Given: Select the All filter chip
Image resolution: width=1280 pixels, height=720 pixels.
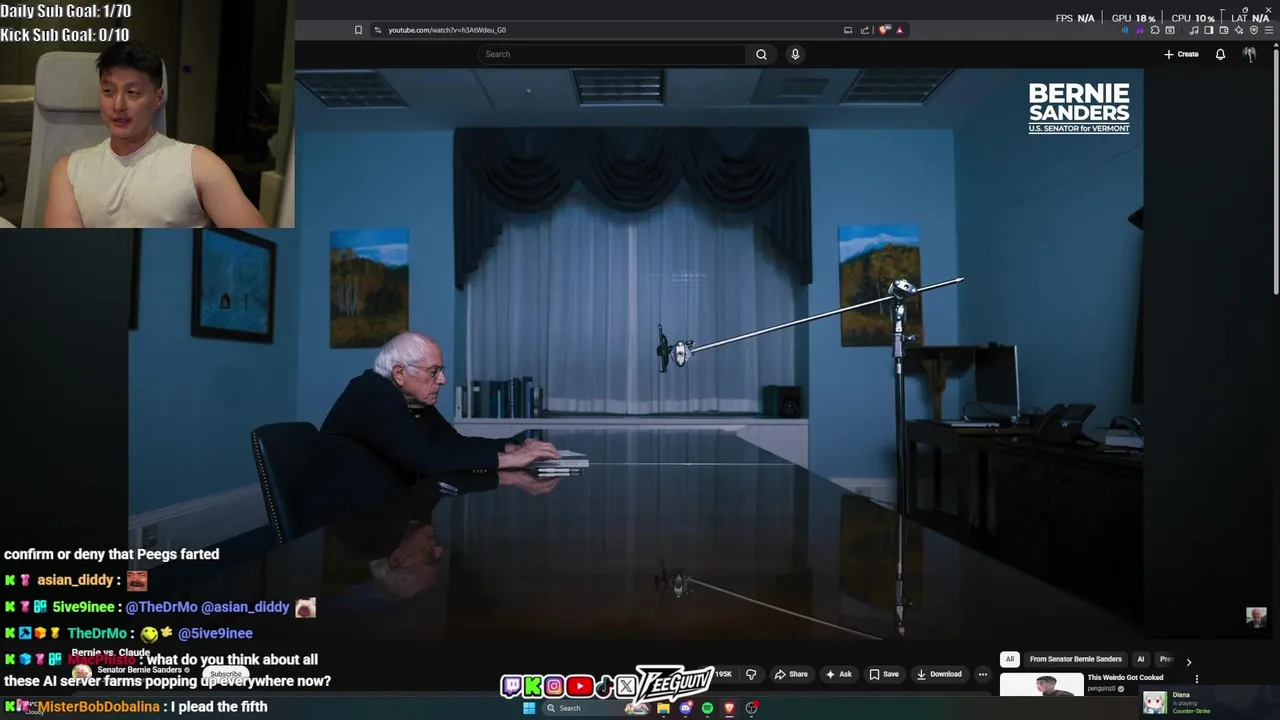Looking at the screenshot, I should coord(1010,659).
